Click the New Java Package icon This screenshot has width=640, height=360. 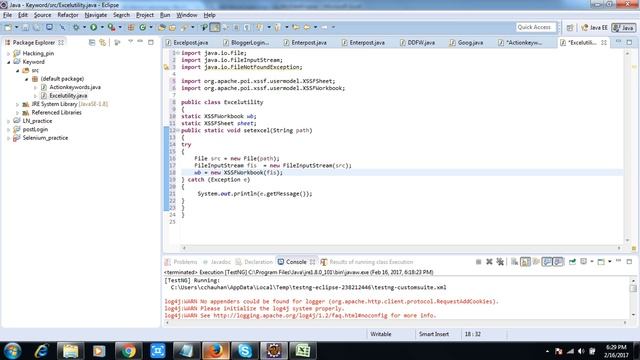coord(131,27)
